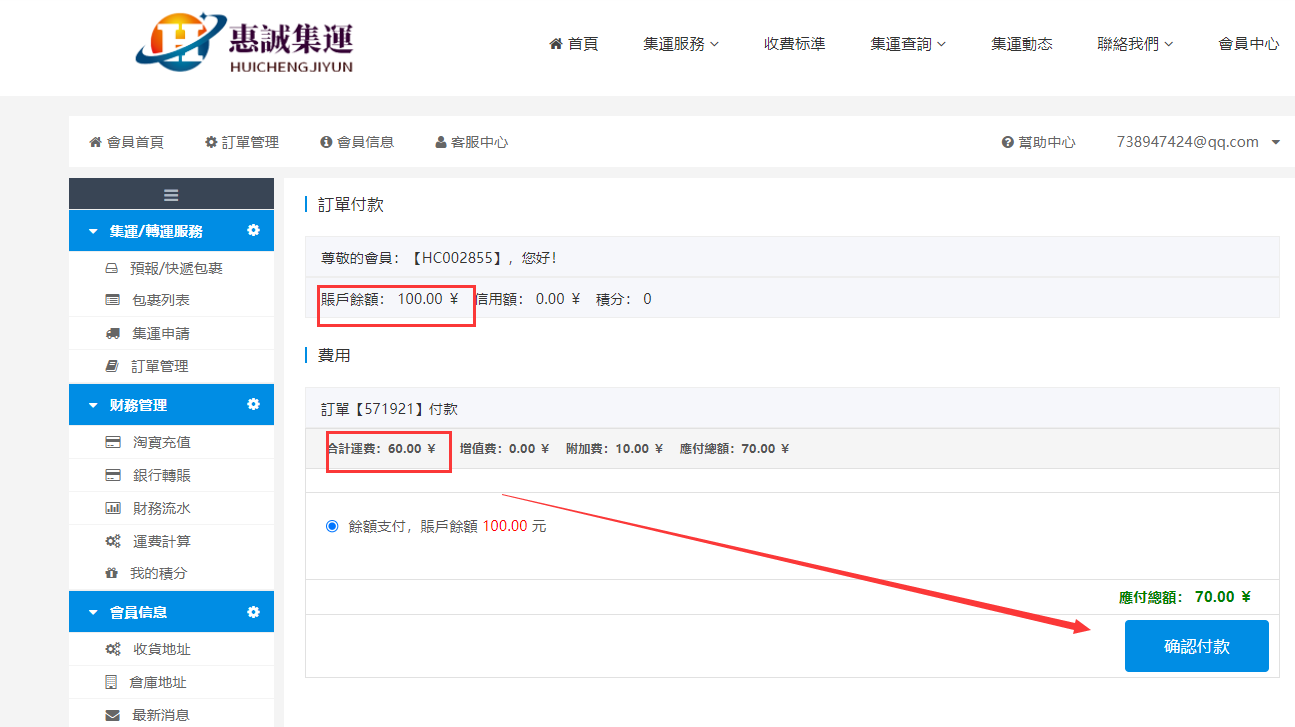Image resolution: width=1295 pixels, height=727 pixels.
Task: Expand the 集運查詢 dropdown menu
Action: pyautogui.click(x=907, y=44)
